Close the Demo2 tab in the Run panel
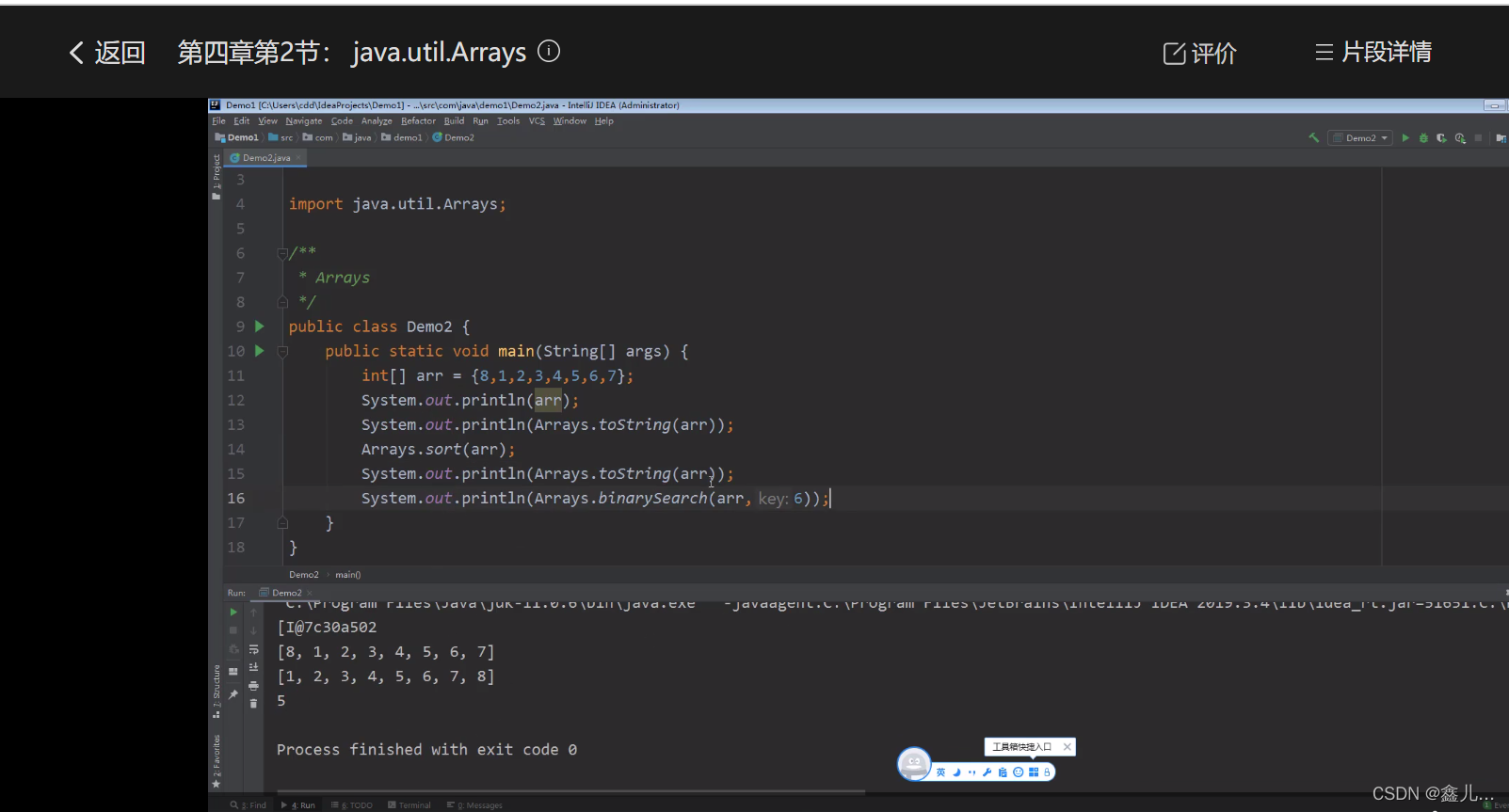The image size is (1509, 812). [309, 593]
